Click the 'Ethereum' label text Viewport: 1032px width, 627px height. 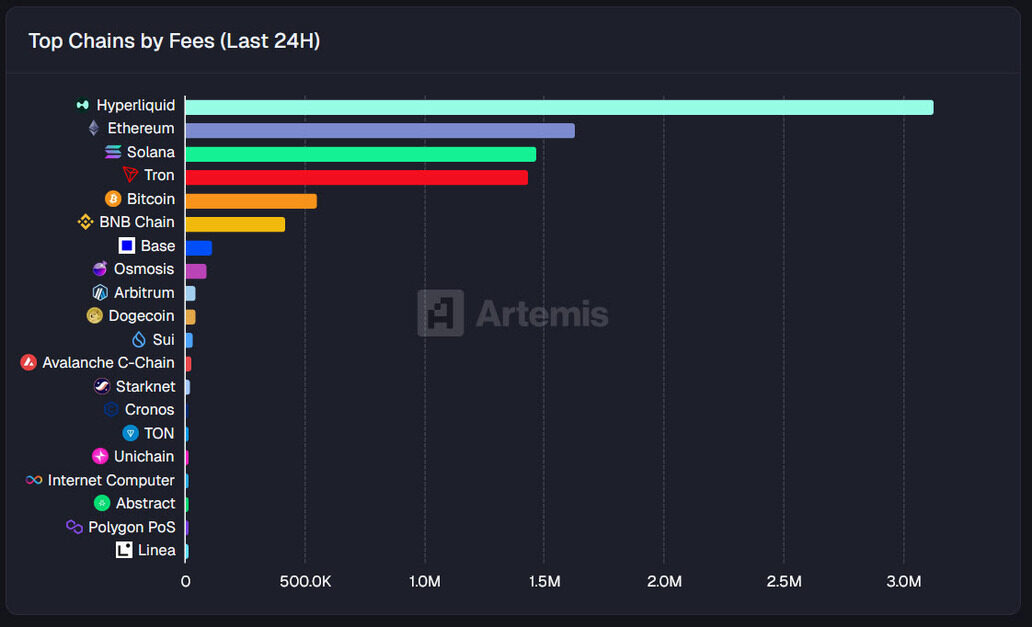[x=141, y=128]
